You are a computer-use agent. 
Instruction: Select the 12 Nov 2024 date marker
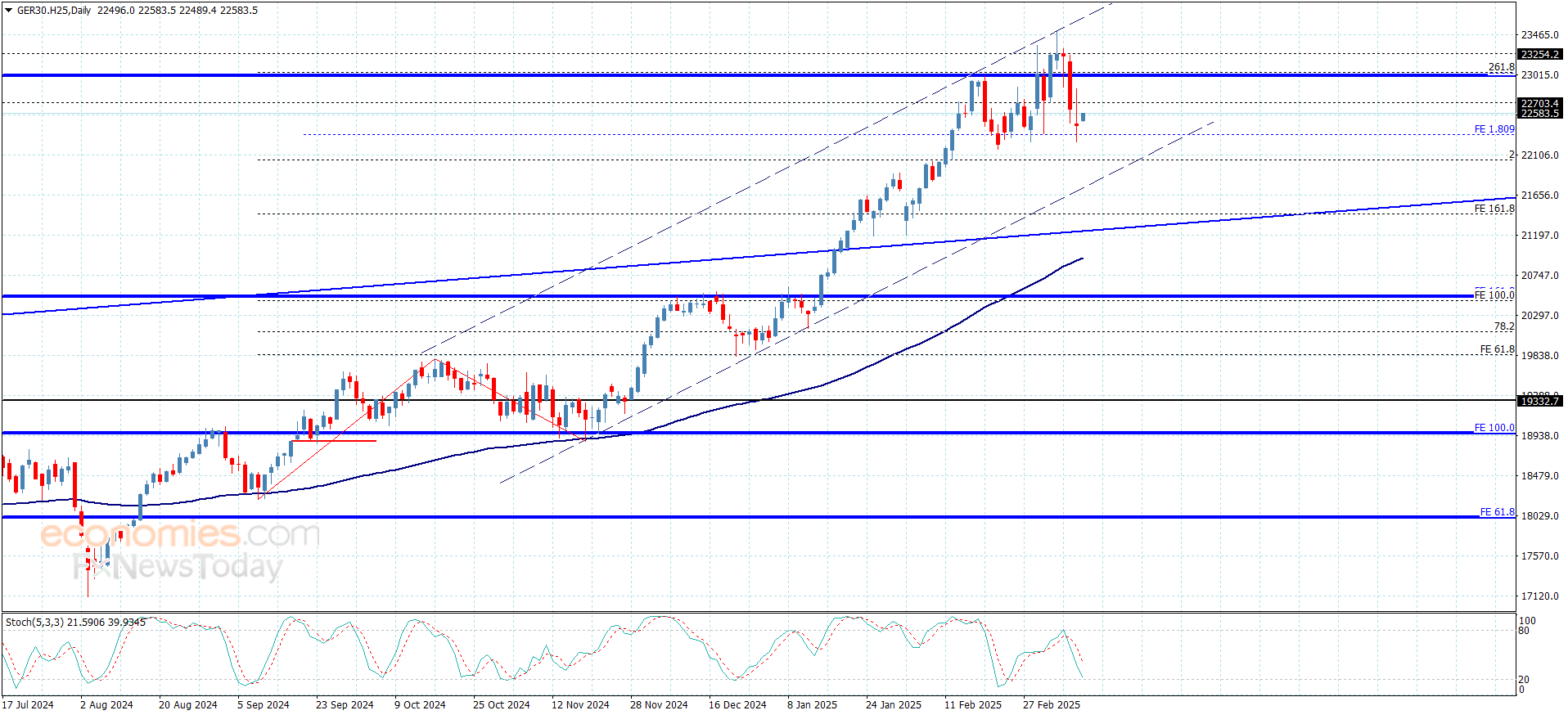(x=580, y=704)
